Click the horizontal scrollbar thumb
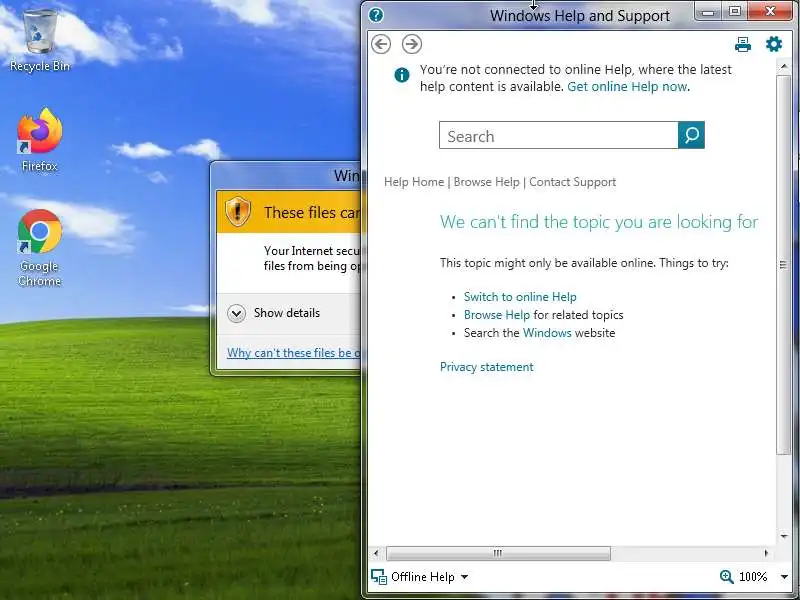The image size is (800, 600). coord(498,553)
